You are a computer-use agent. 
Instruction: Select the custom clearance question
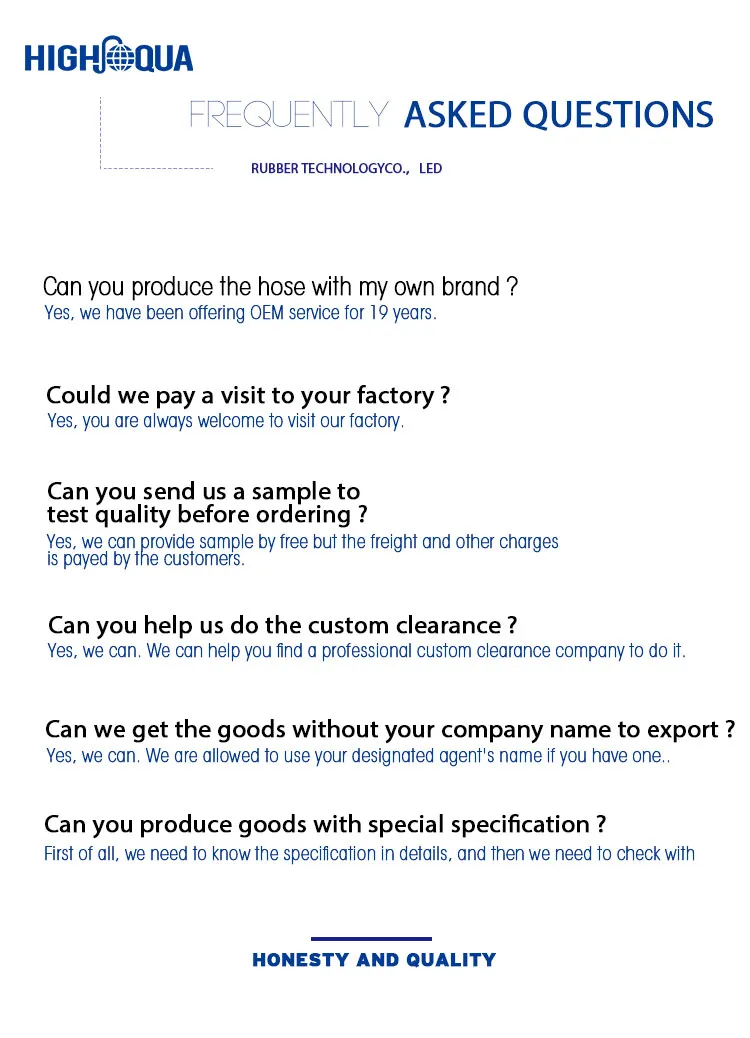[x=282, y=626]
